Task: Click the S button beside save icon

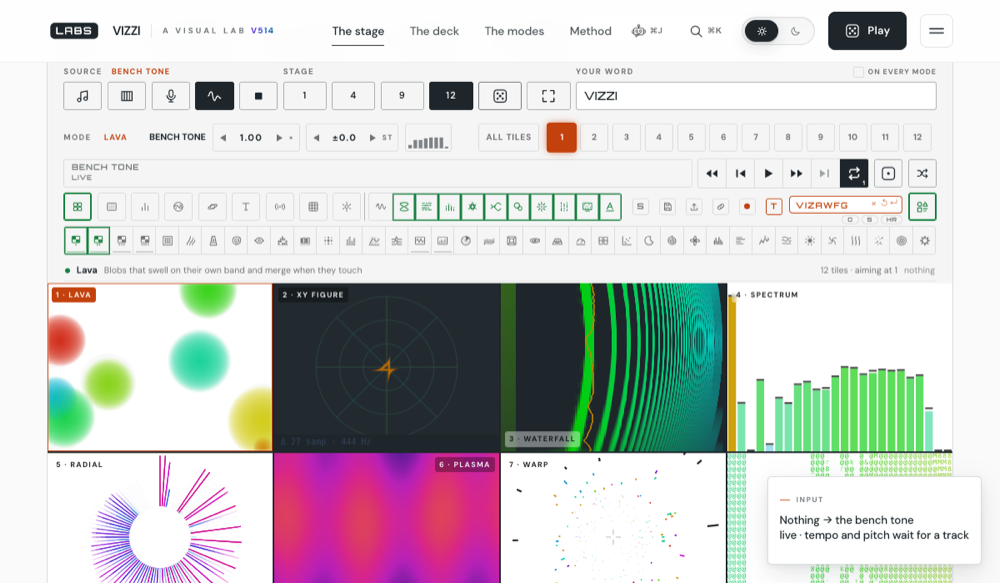Action: (640, 207)
